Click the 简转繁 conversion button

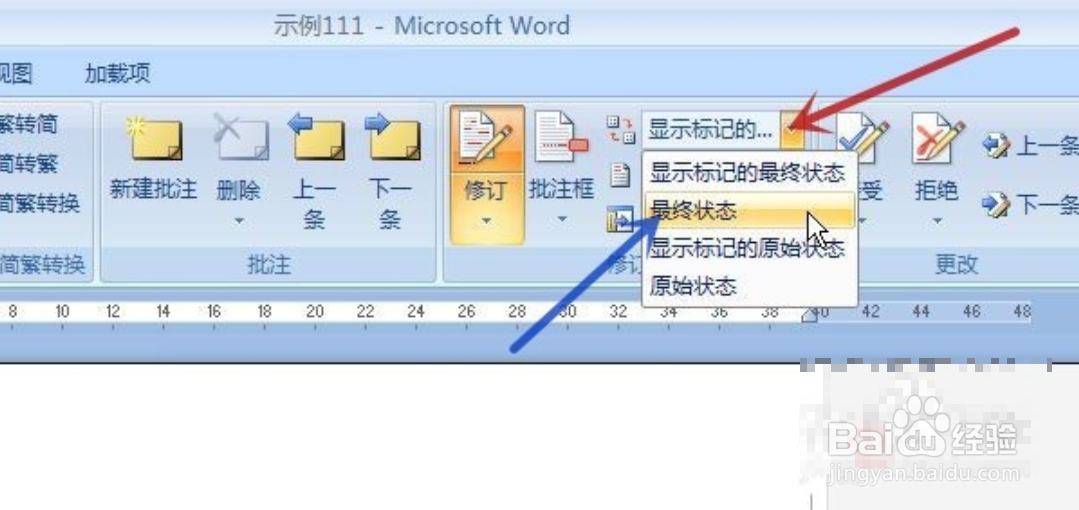pyautogui.click(x=30, y=164)
